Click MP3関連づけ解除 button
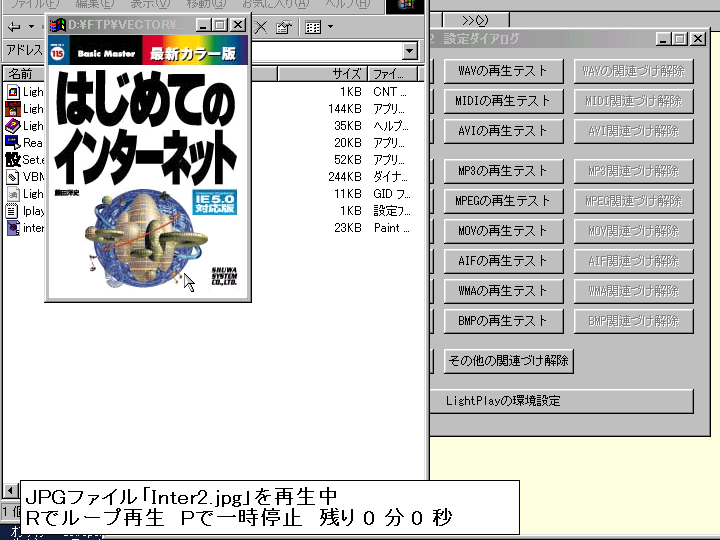This screenshot has height=540, width=720. (633, 171)
